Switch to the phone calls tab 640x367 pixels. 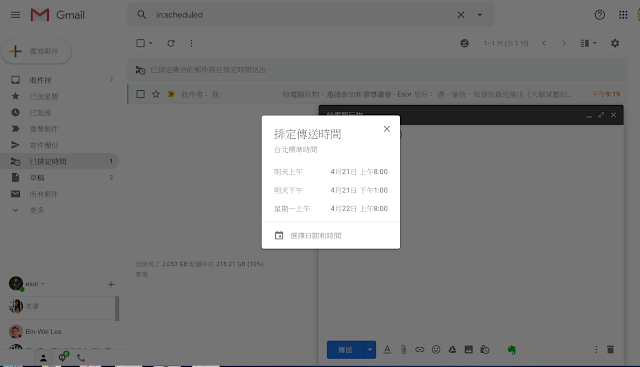click(x=81, y=358)
